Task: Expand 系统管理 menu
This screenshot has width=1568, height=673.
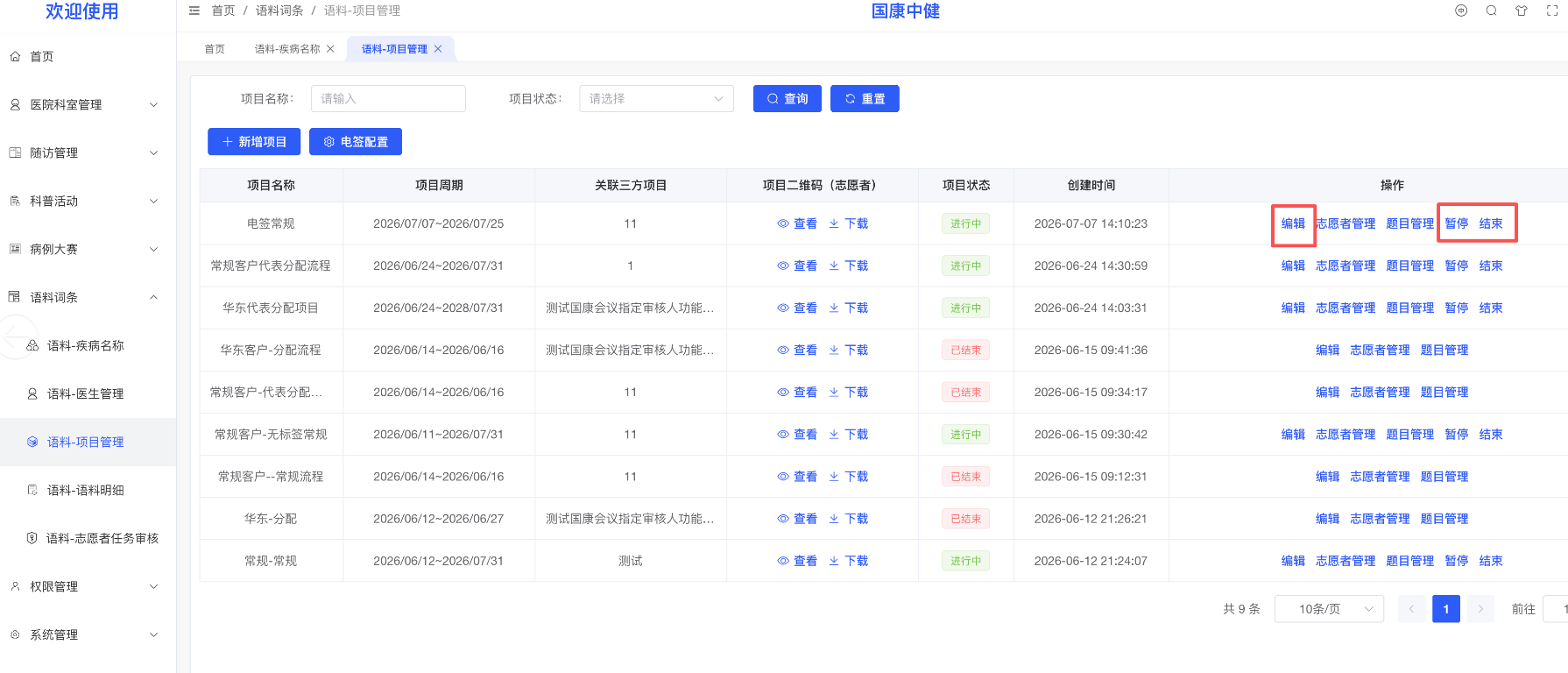Action: 88,634
